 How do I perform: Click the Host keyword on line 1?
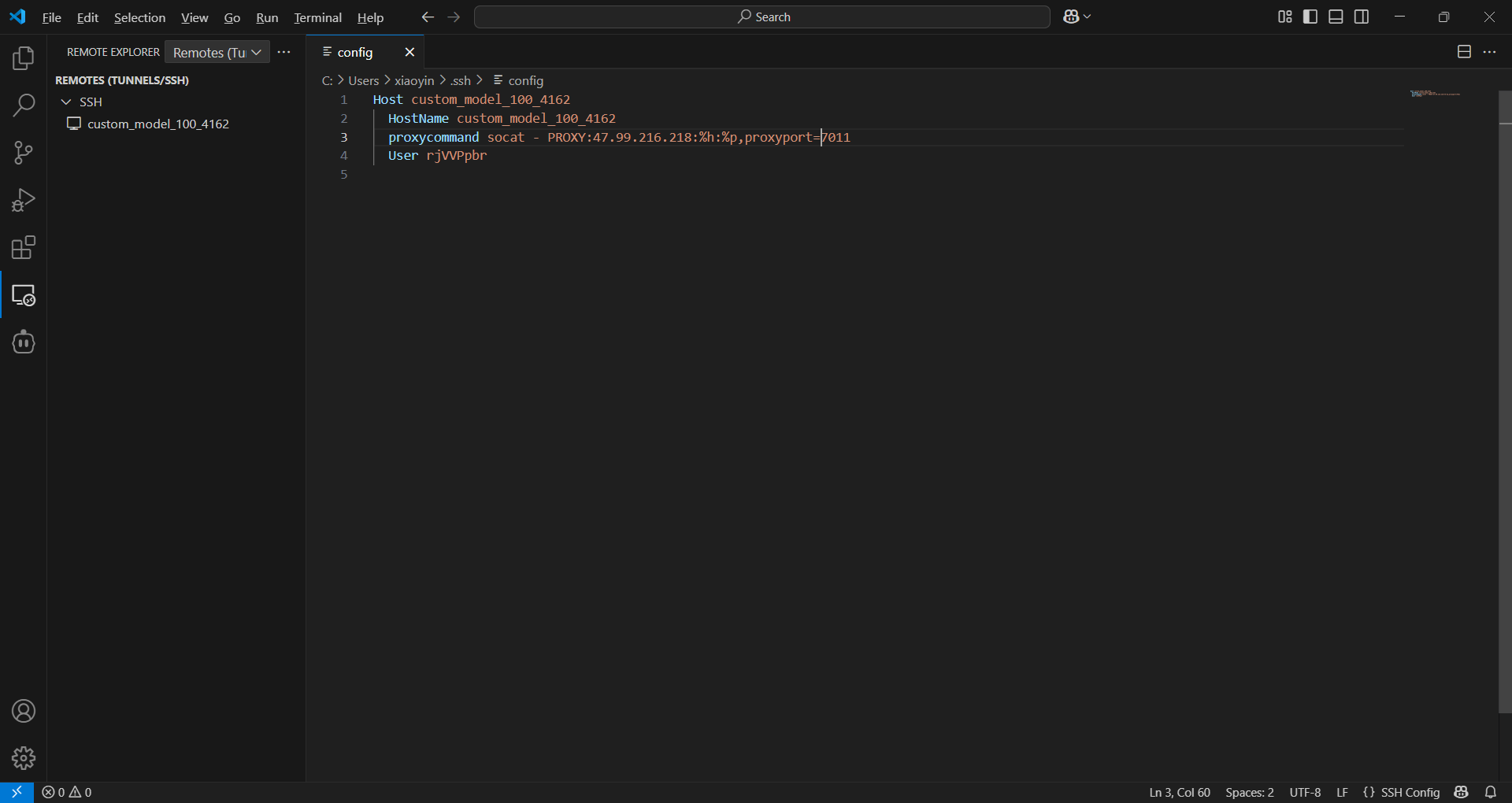pos(387,99)
